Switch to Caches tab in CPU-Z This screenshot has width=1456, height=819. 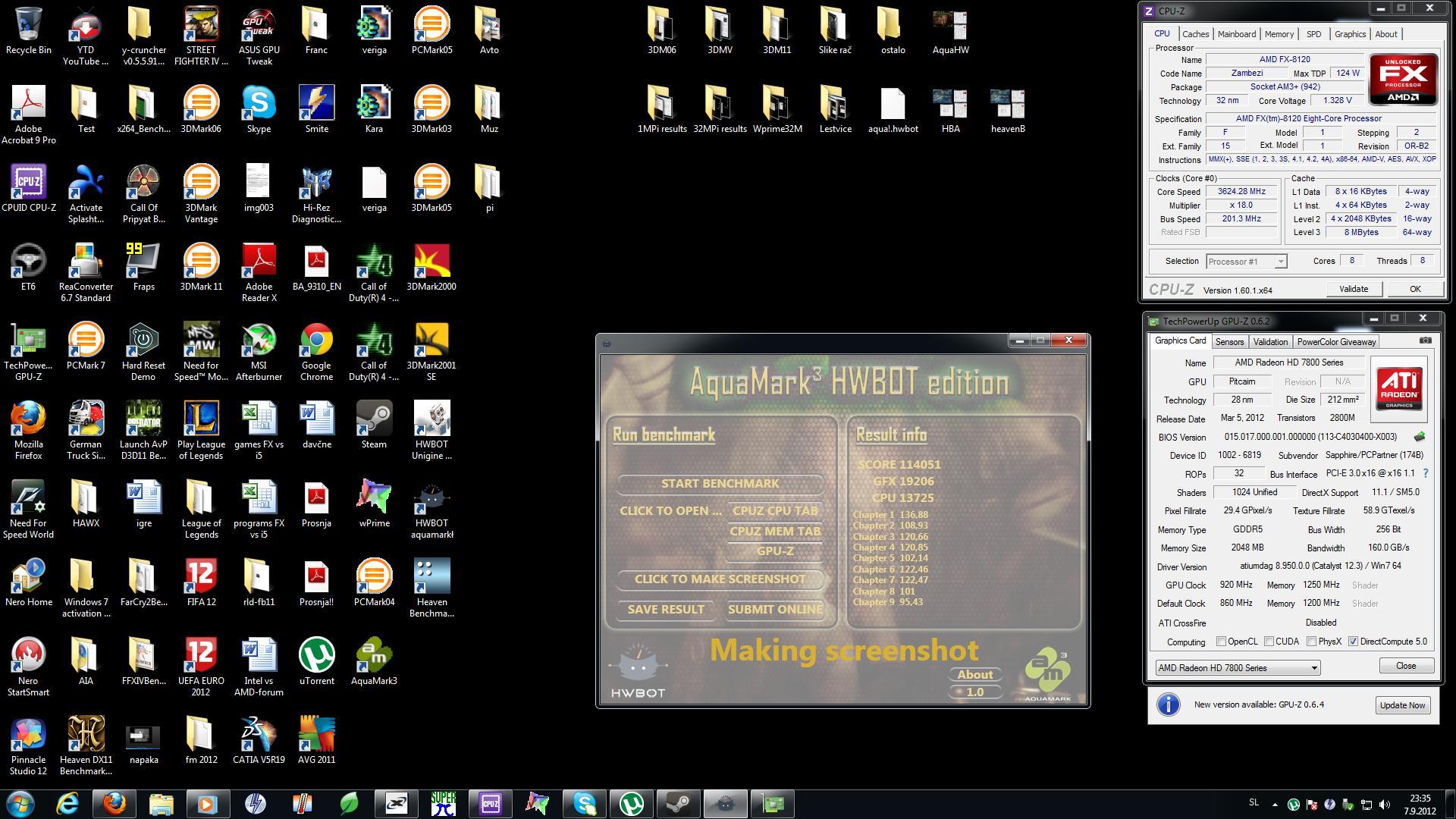[x=1195, y=34]
